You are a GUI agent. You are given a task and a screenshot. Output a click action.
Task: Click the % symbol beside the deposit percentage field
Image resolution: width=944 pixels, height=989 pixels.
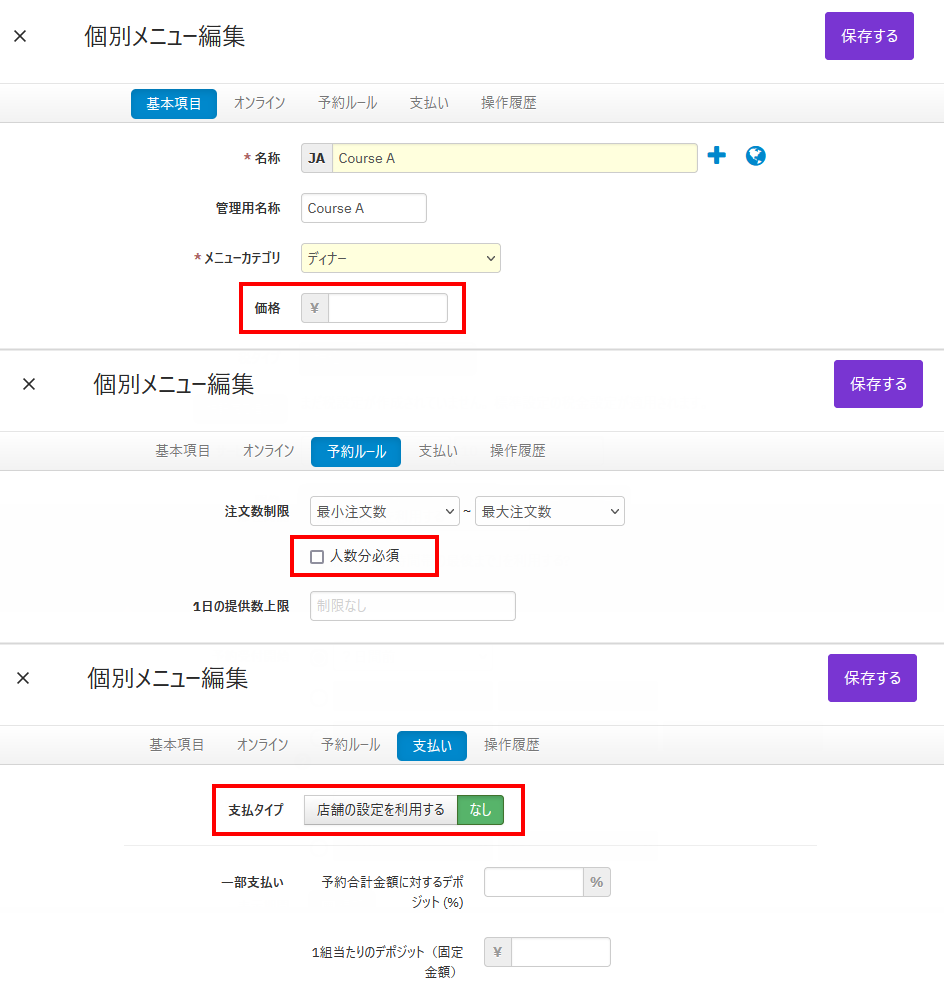click(x=596, y=882)
